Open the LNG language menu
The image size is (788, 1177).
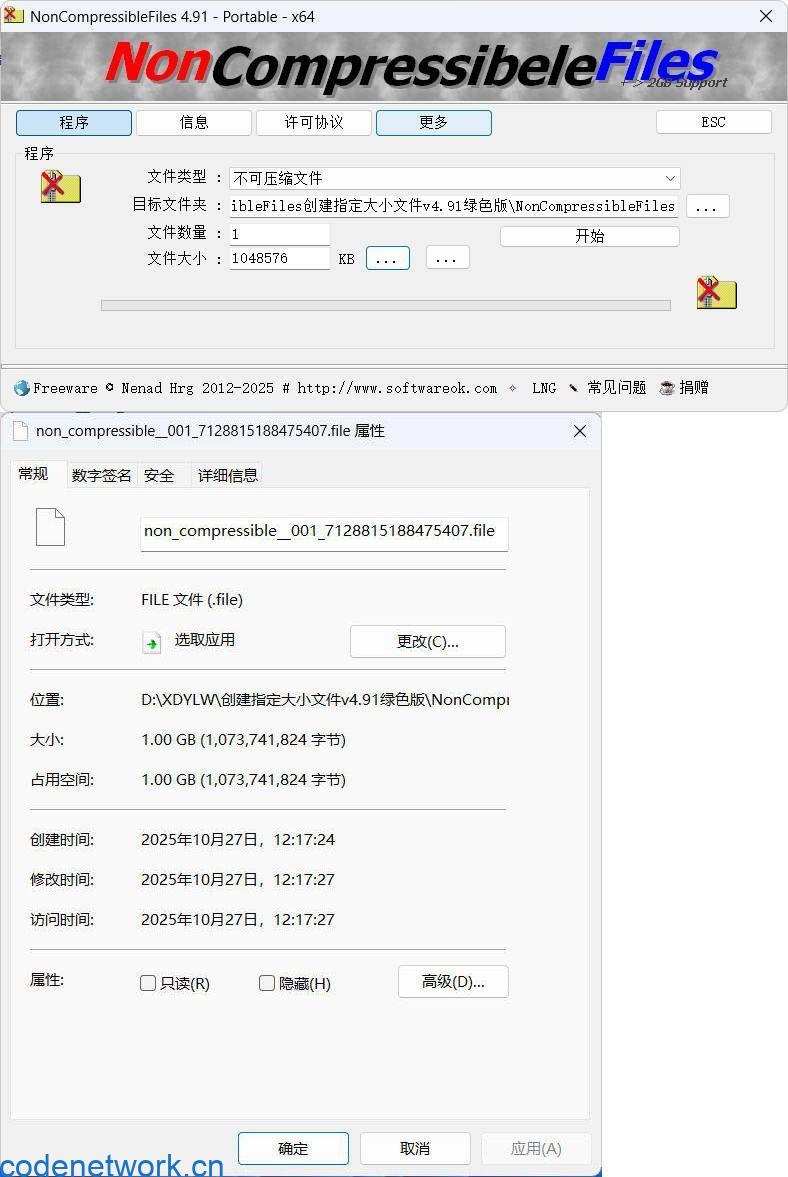[544, 388]
